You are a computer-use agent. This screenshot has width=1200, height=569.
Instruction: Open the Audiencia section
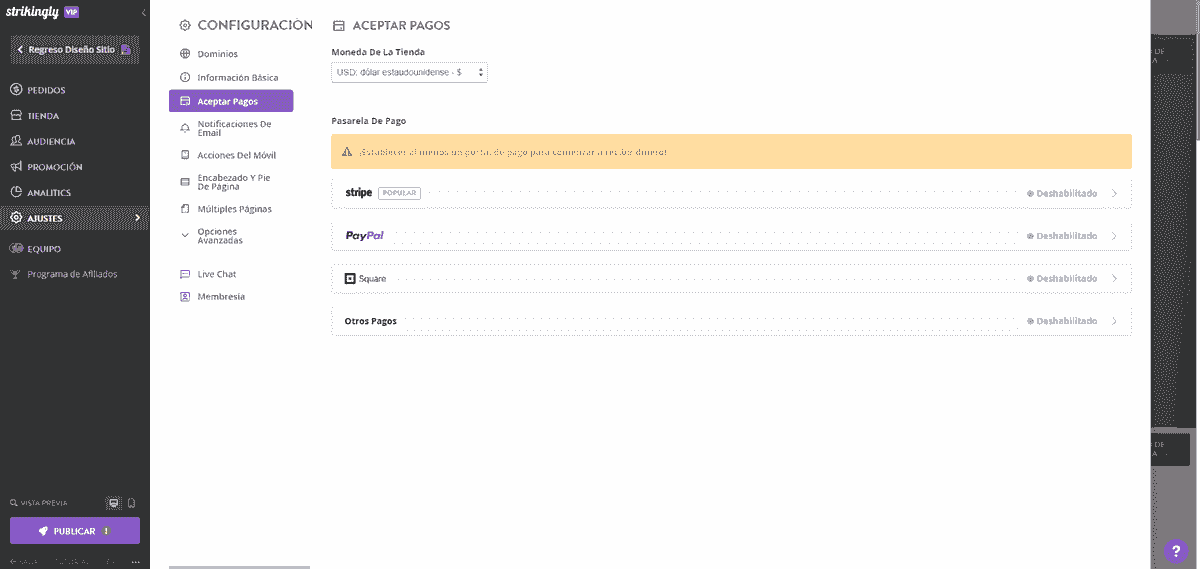pos(50,141)
